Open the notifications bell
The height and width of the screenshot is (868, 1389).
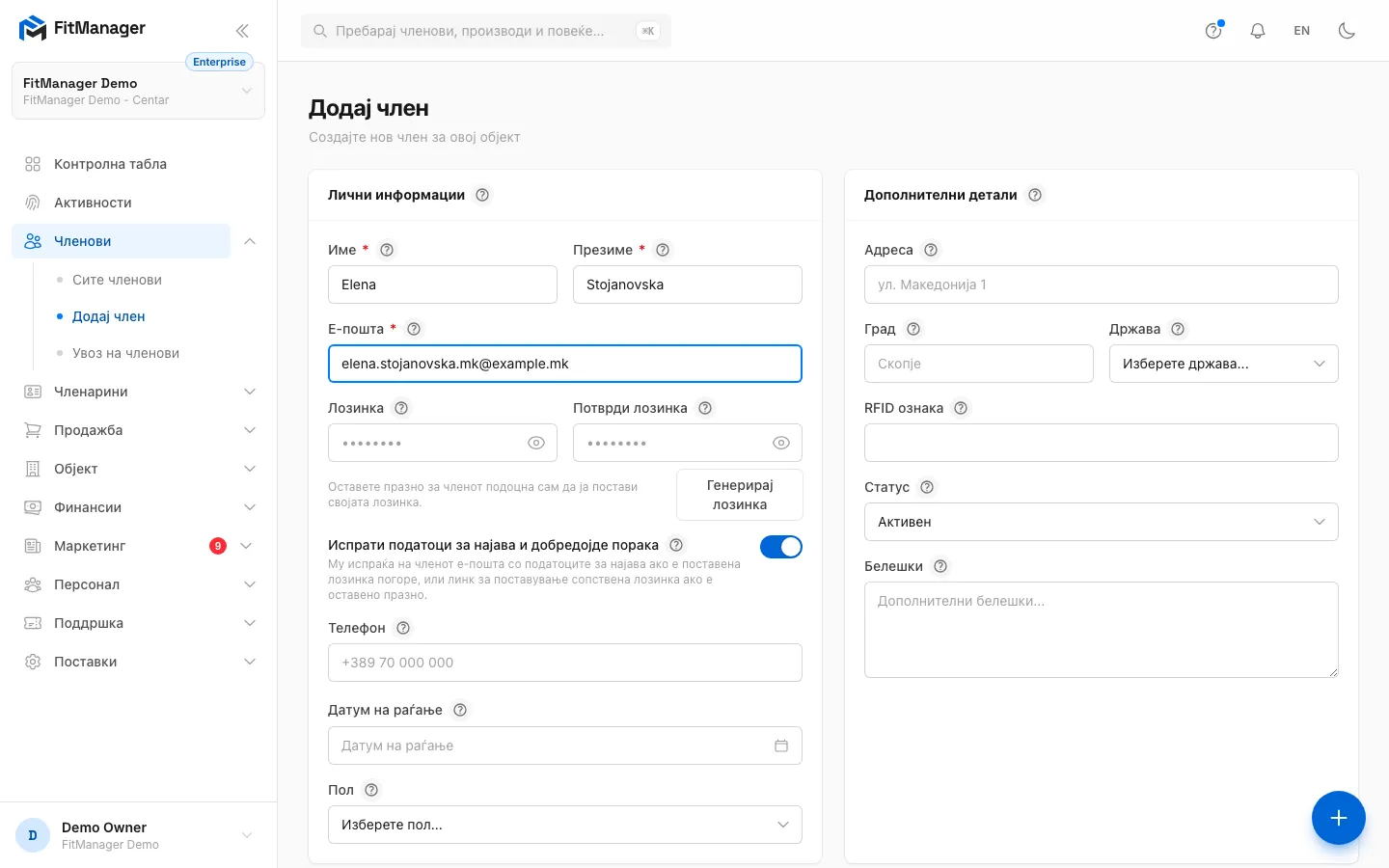pyautogui.click(x=1258, y=31)
